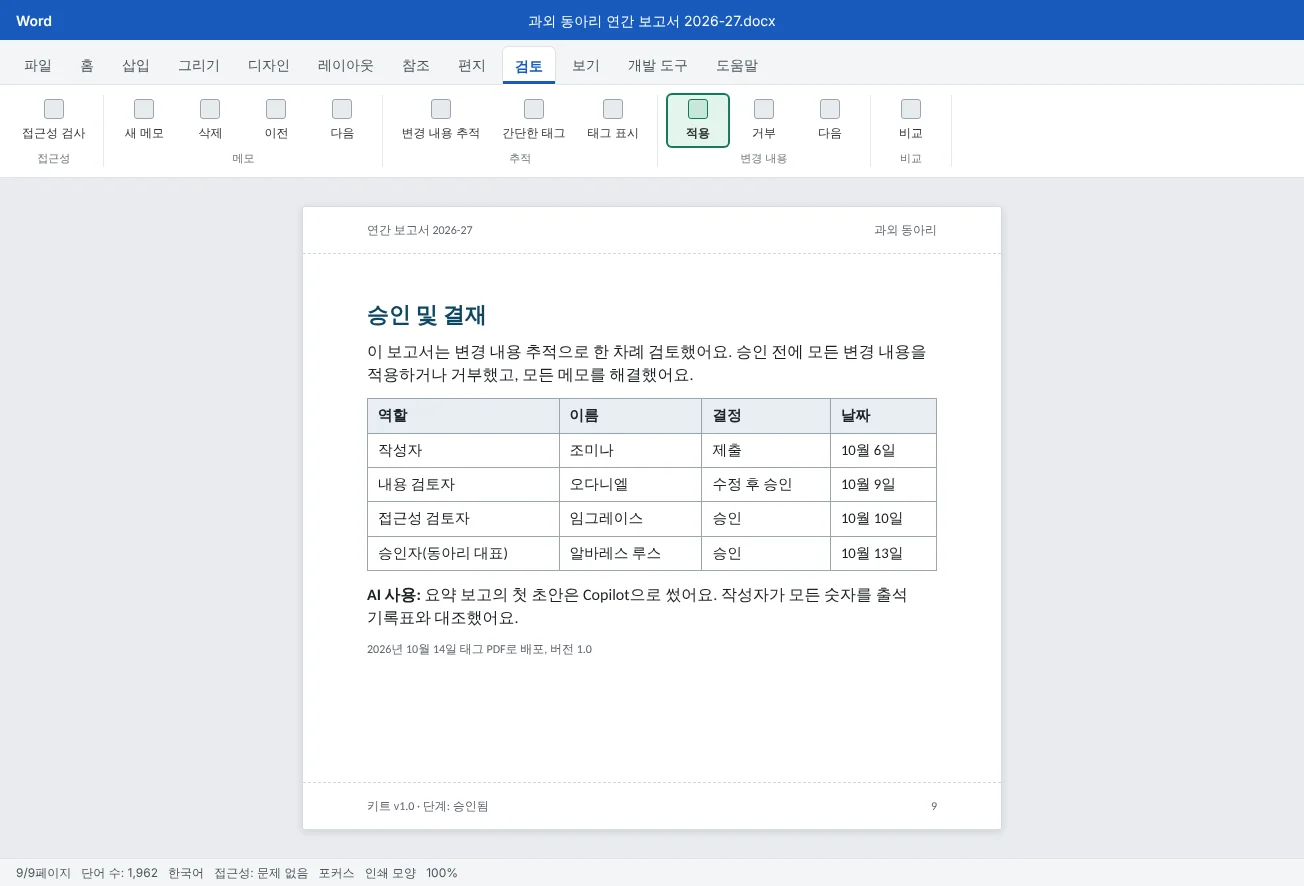The image size is (1304, 886).
Task: Click the 100% zoom level
Action: click(x=441, y=873)
